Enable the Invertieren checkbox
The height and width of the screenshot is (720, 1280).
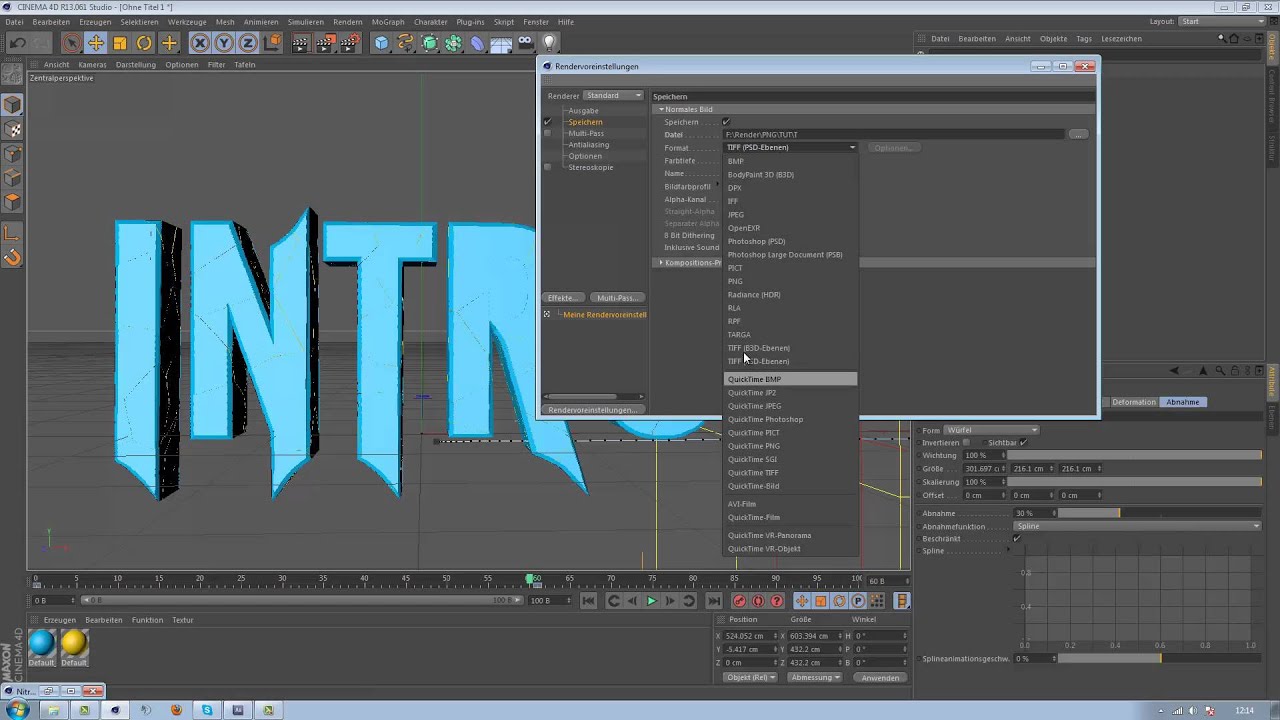coord(966,442)
